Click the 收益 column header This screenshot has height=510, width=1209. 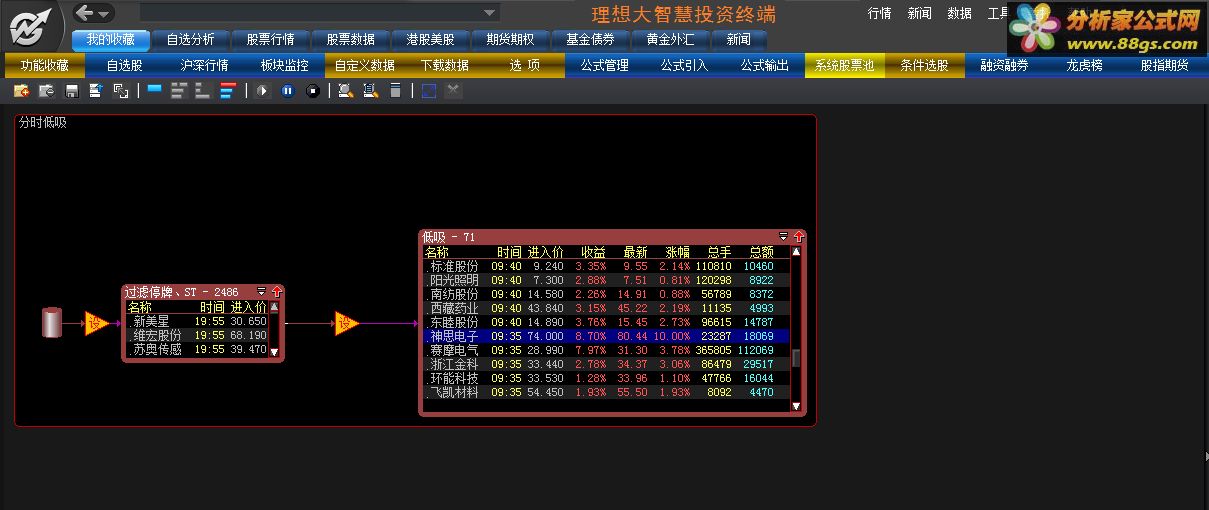pyautogui.click(x=593, y=252)
